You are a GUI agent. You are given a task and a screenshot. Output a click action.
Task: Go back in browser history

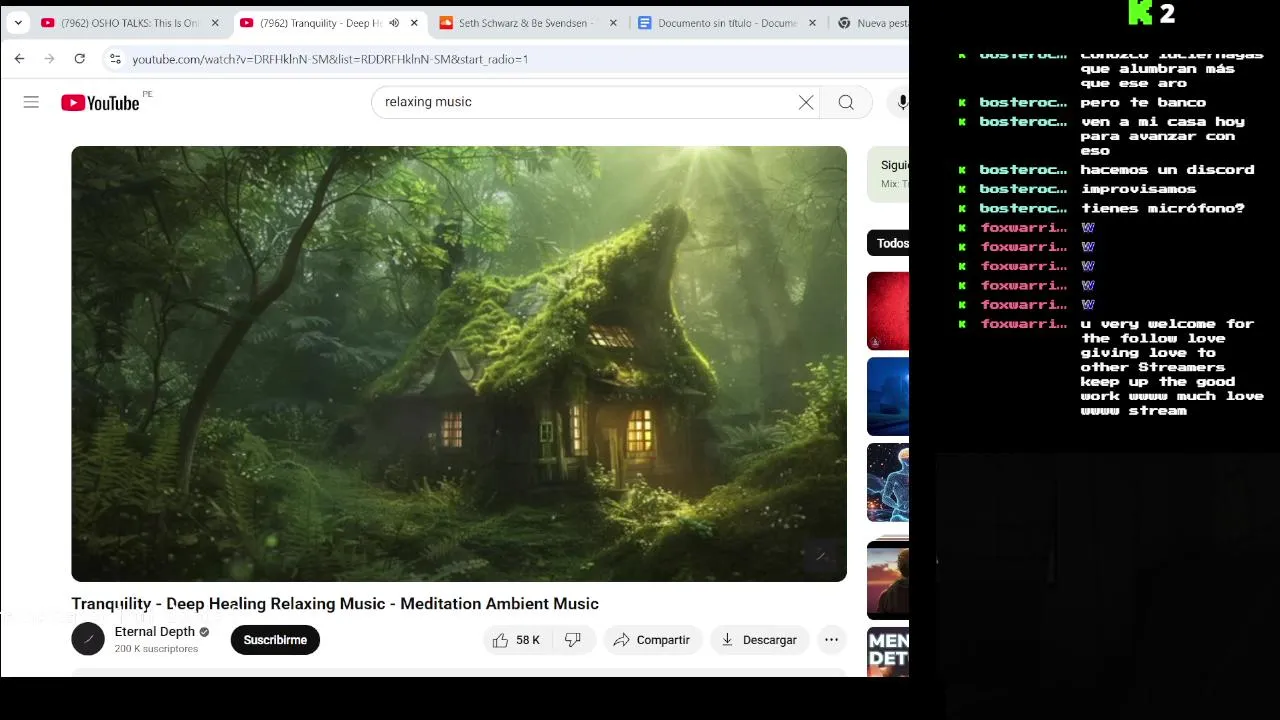19,59
